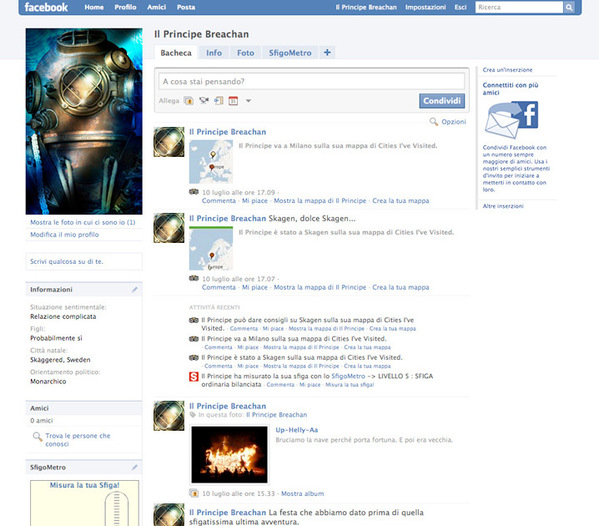Click 'Modifica il mio profilo'
The image size is (599, 526).
point(65,235)
